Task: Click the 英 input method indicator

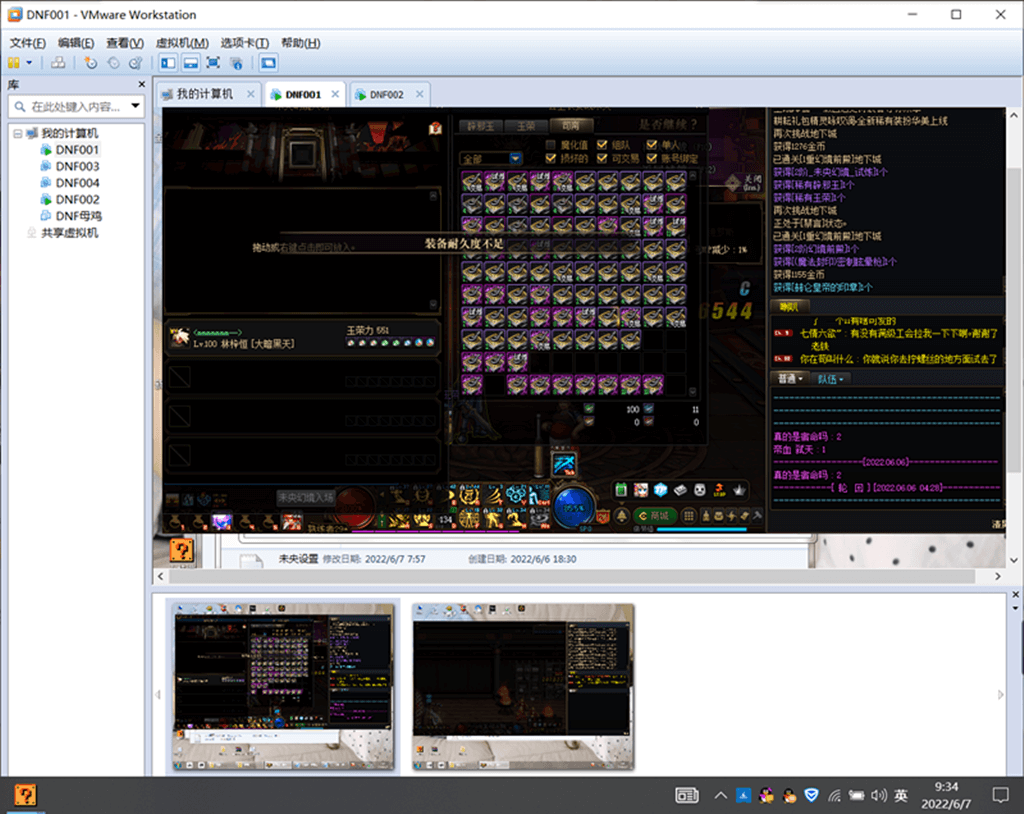Action: [x=901, y=795]
